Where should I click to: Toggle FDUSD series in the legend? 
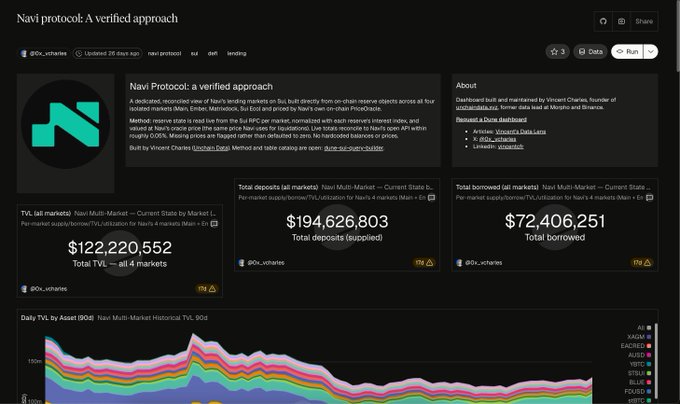638,391
